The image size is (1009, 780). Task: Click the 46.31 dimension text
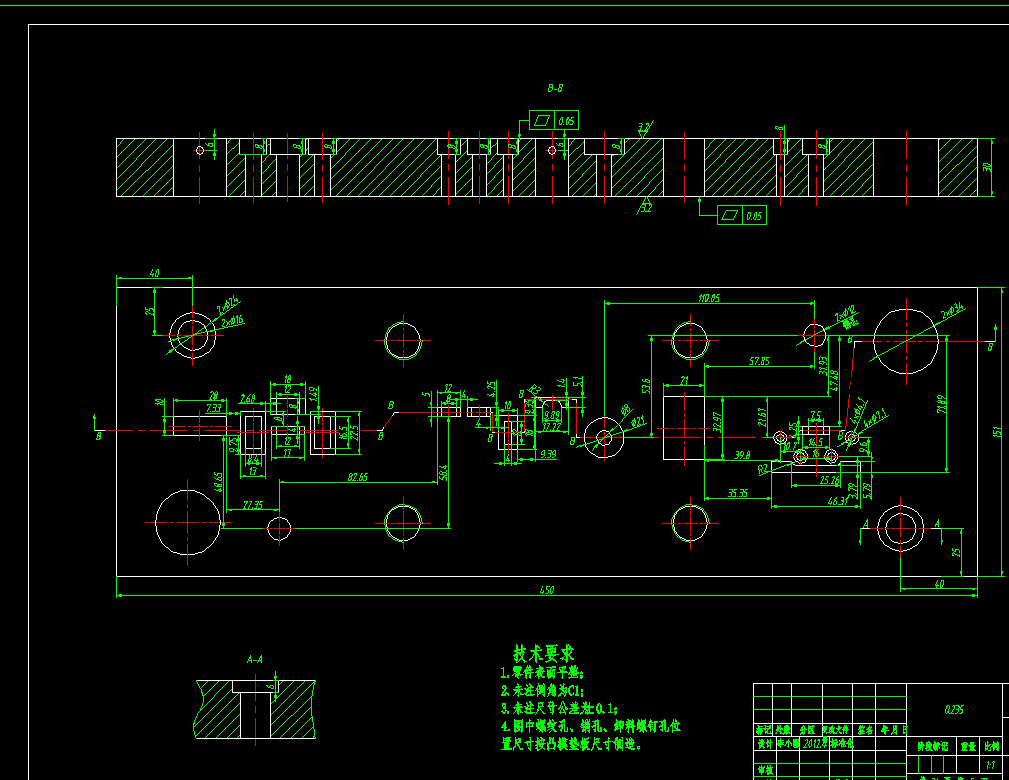coord(837,501)
